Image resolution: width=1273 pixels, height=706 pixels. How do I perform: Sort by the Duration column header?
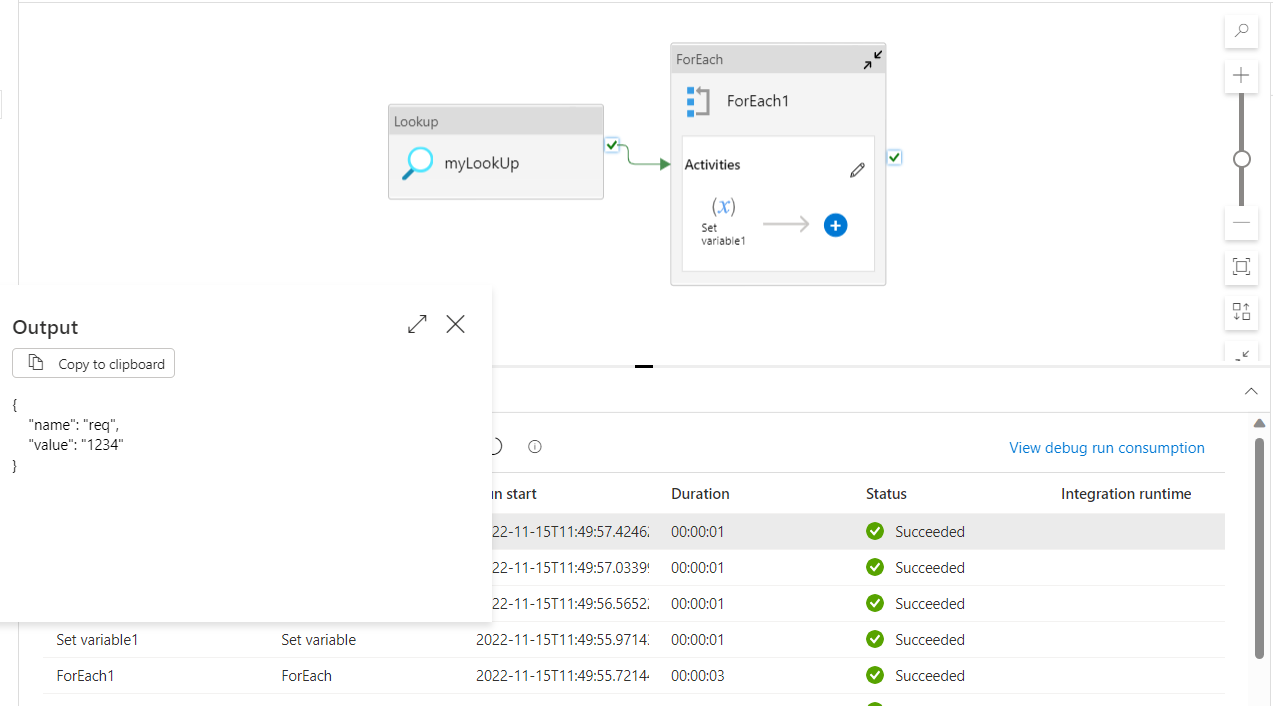(700, 494)
